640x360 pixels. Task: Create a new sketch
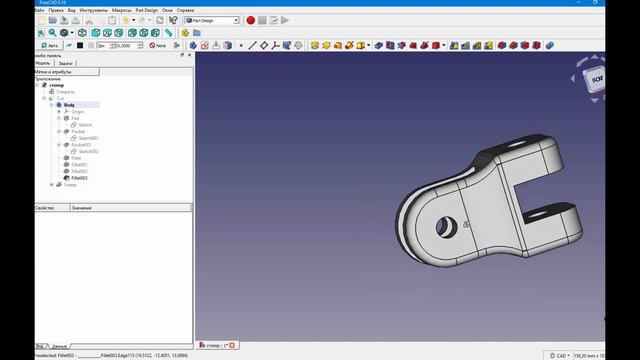[x=204, y=45]
